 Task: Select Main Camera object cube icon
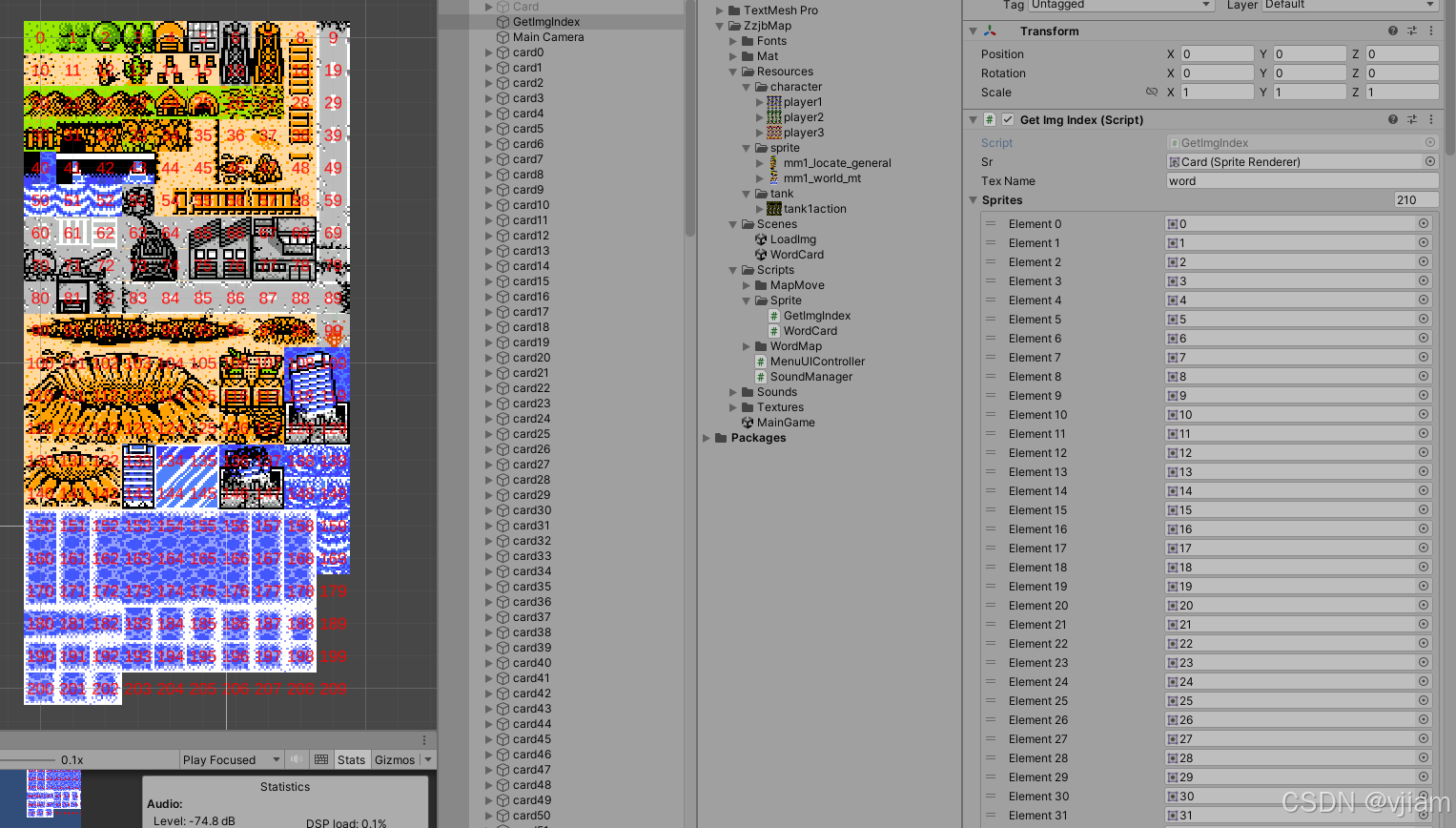(502, 37)
